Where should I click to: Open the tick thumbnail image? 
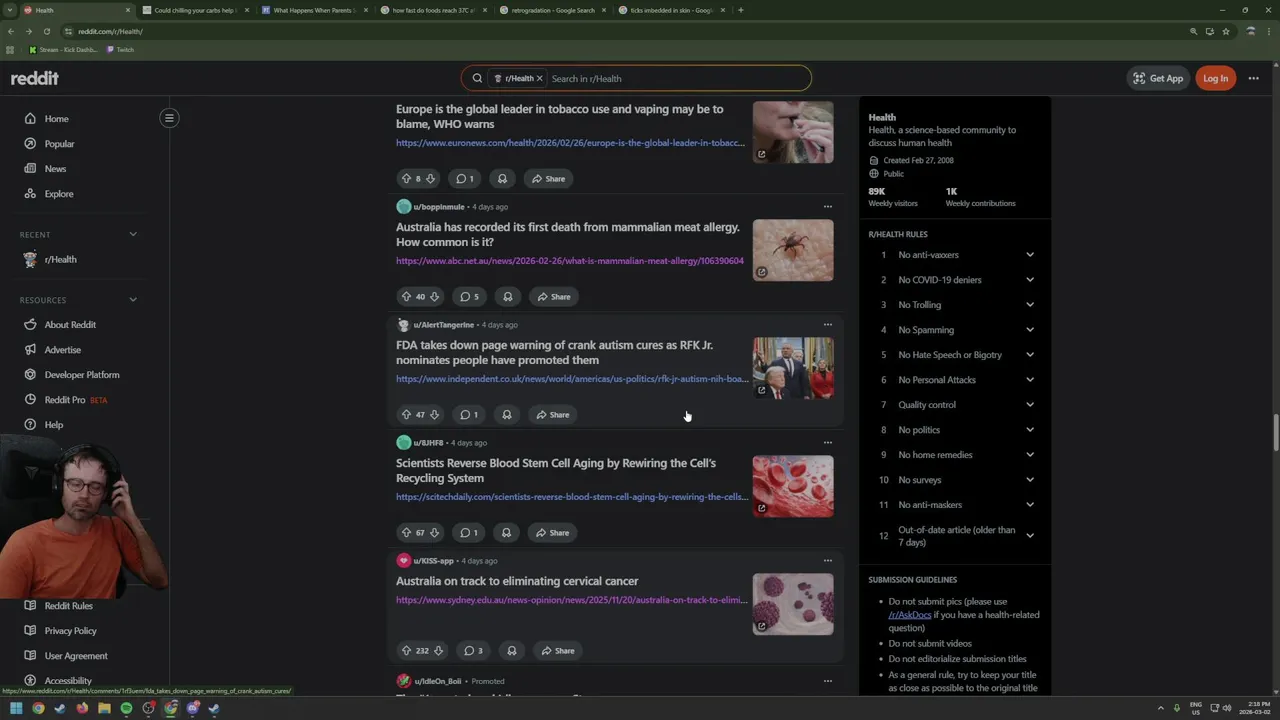[x=793, y=250]
